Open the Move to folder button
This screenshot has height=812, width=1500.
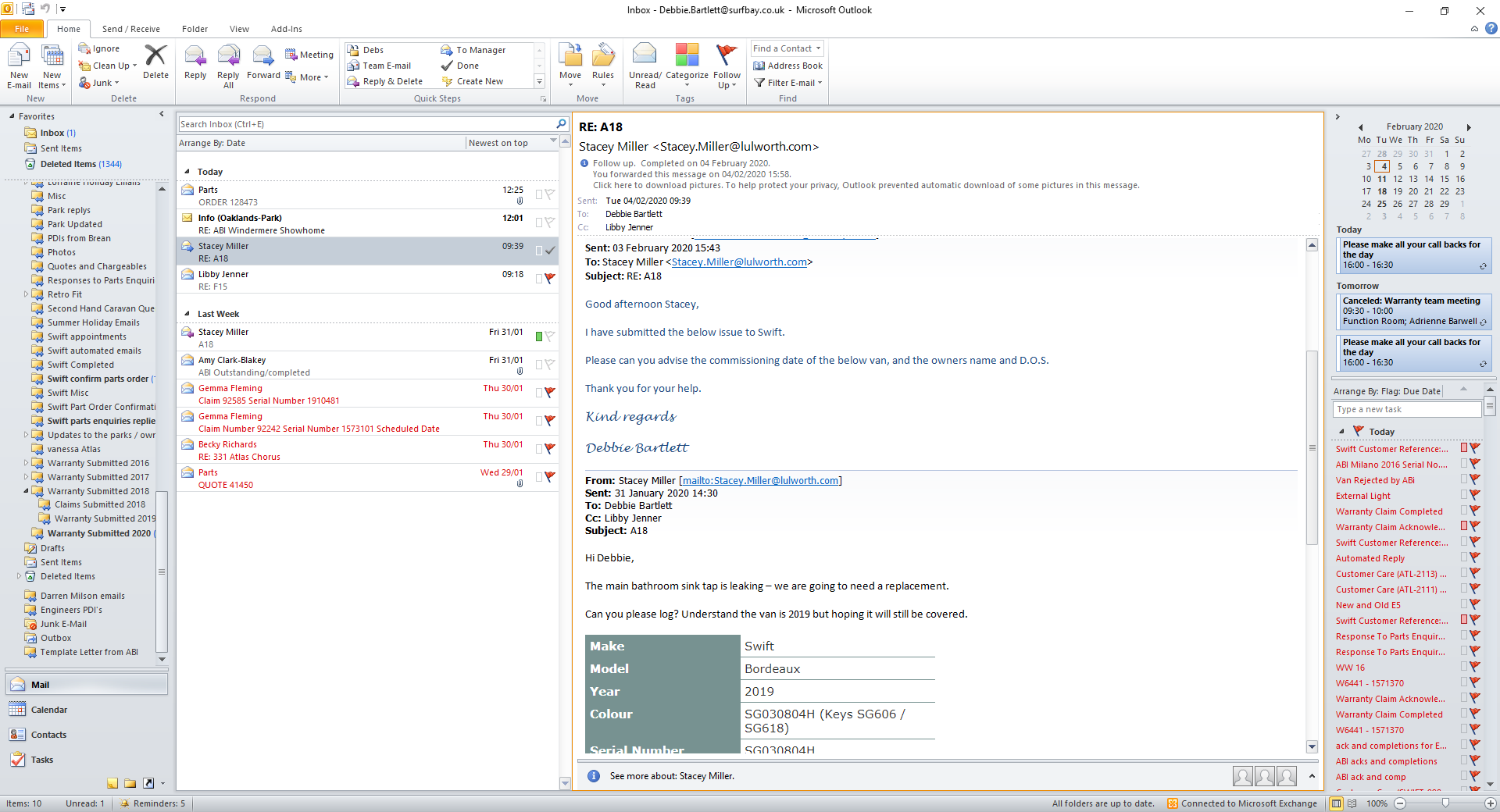[570, 64]
